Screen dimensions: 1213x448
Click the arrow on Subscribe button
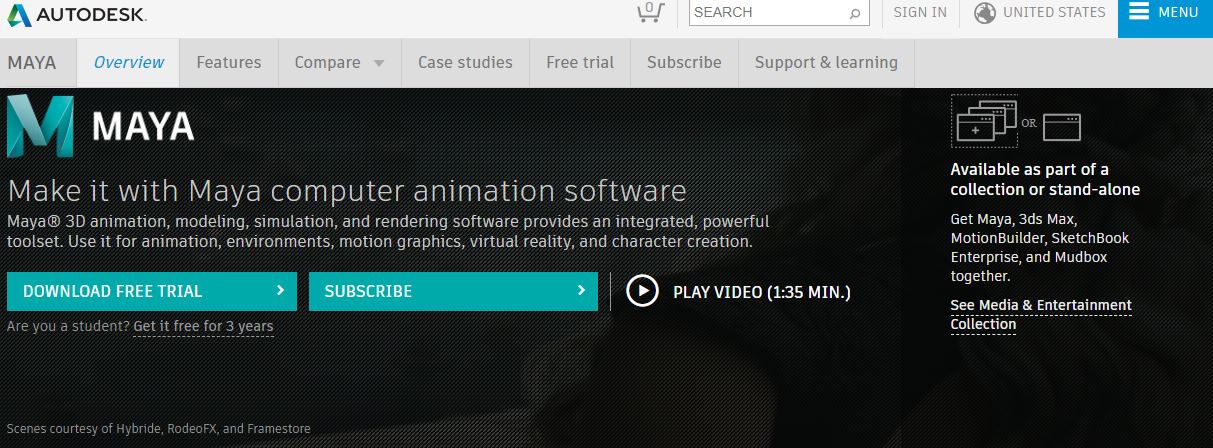(x=581, y=291)
